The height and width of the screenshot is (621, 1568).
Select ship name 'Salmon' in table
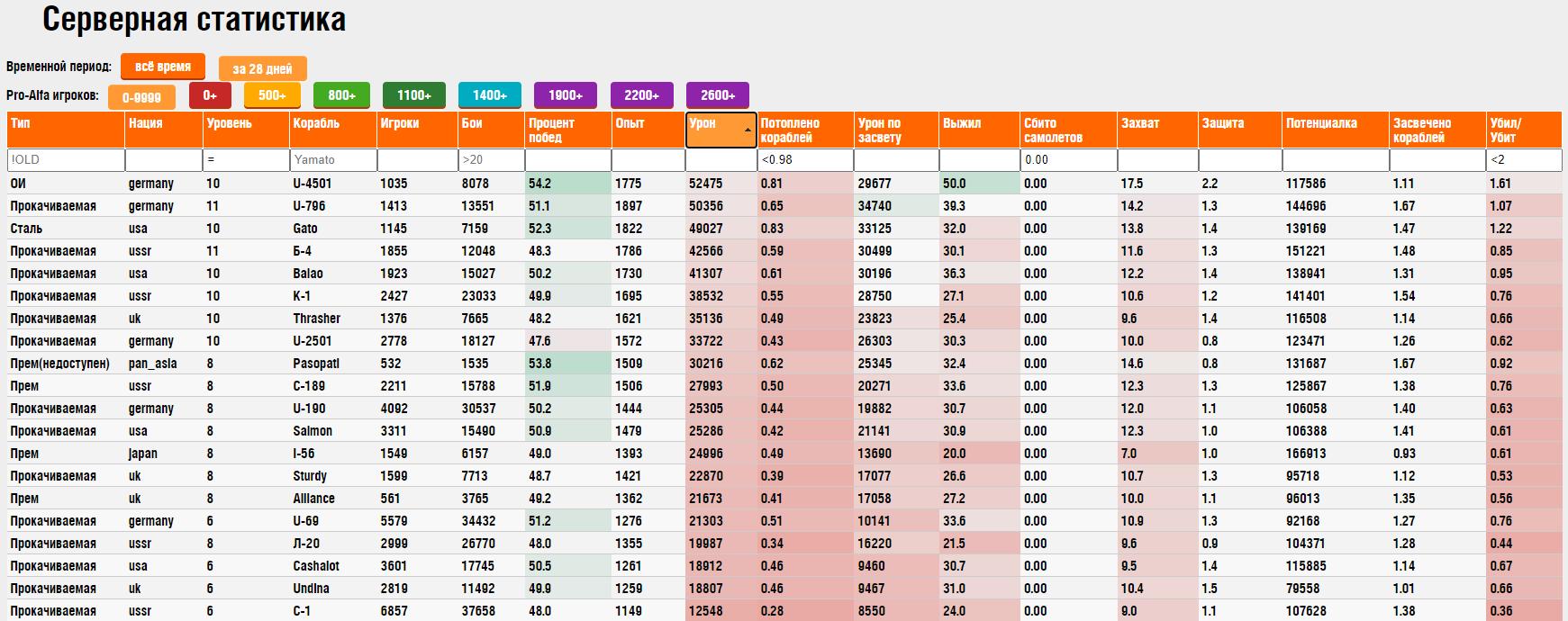313,431
